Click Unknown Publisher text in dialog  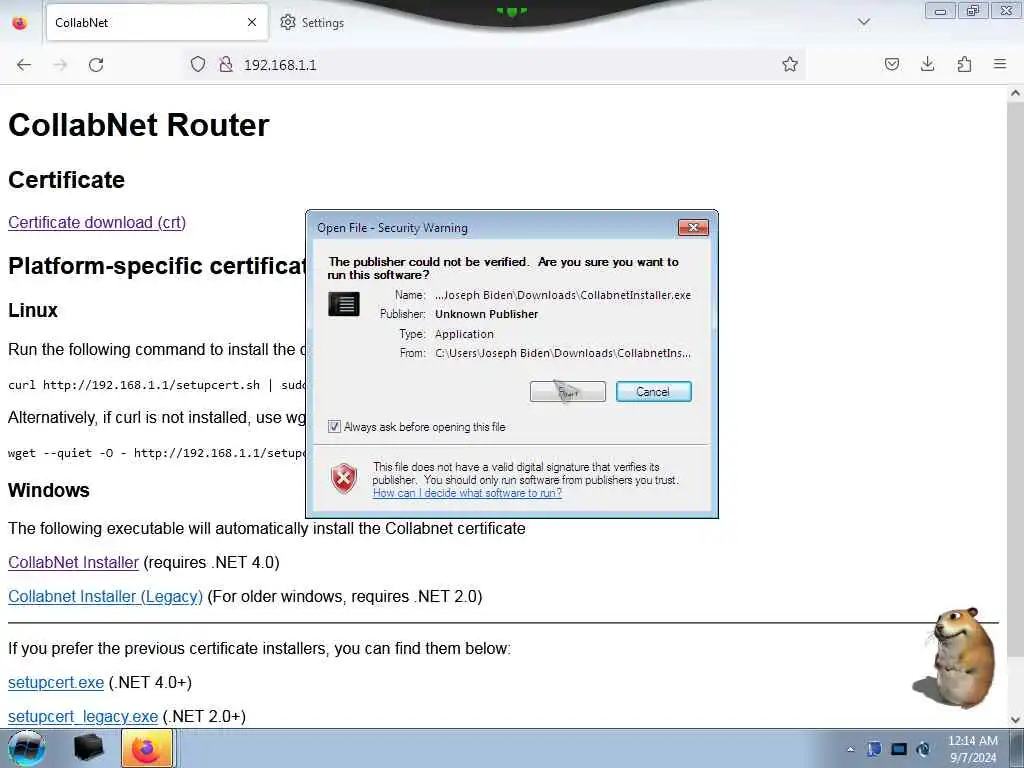tap(487, 314)
